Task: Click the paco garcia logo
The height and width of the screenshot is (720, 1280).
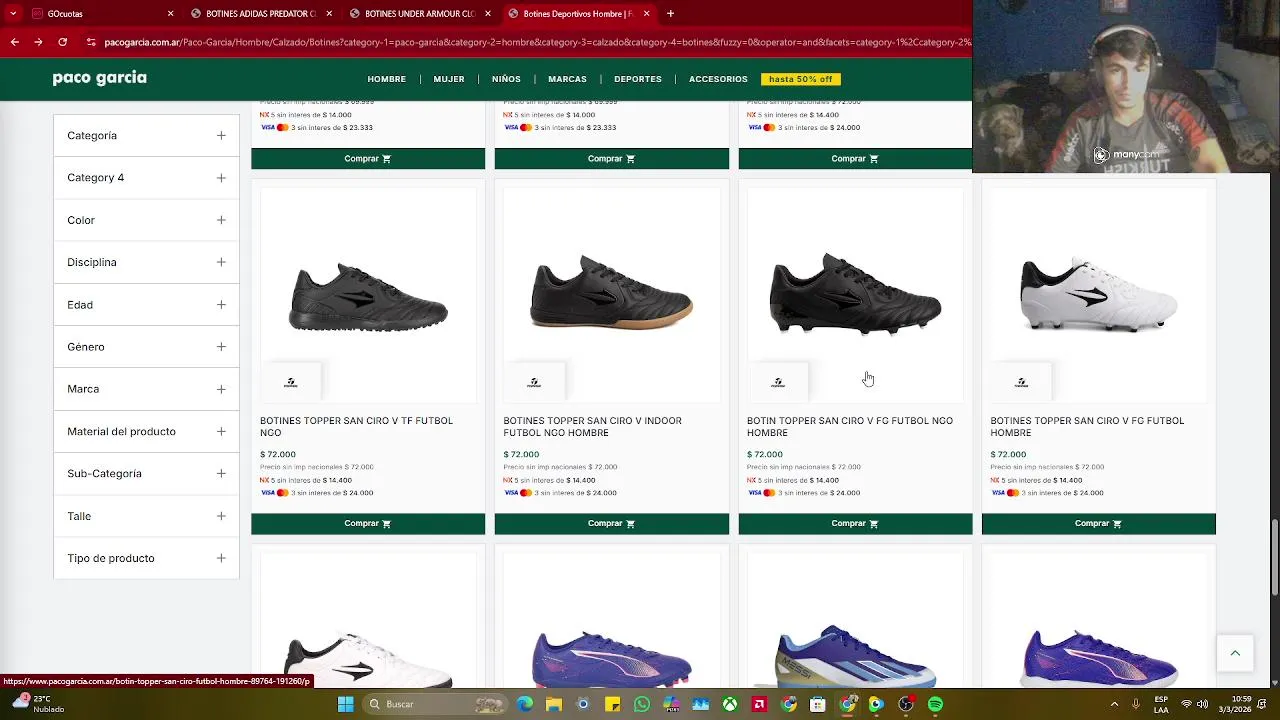Action: (99, 78)
